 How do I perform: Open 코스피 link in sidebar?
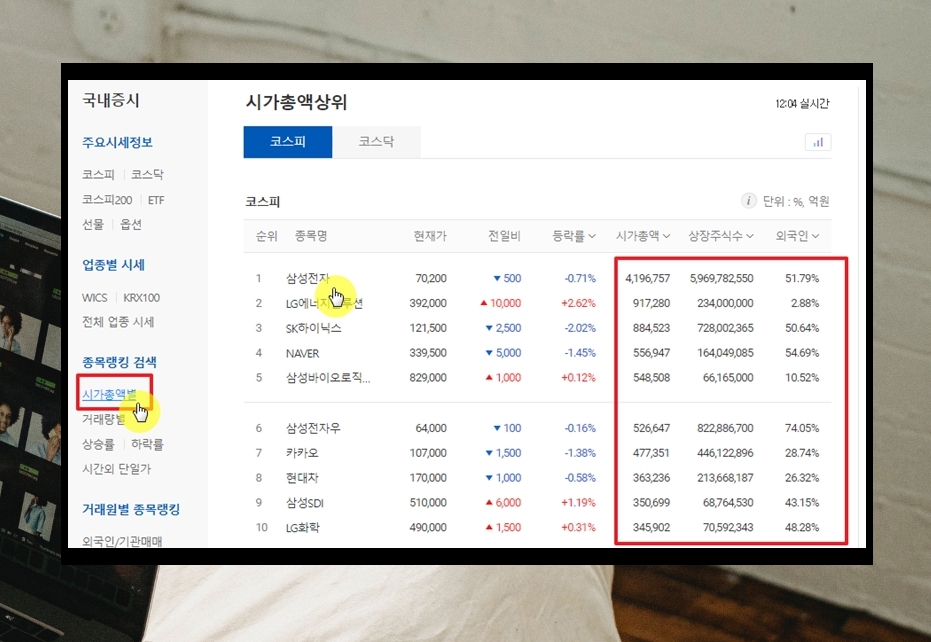[x=98, y=175]
